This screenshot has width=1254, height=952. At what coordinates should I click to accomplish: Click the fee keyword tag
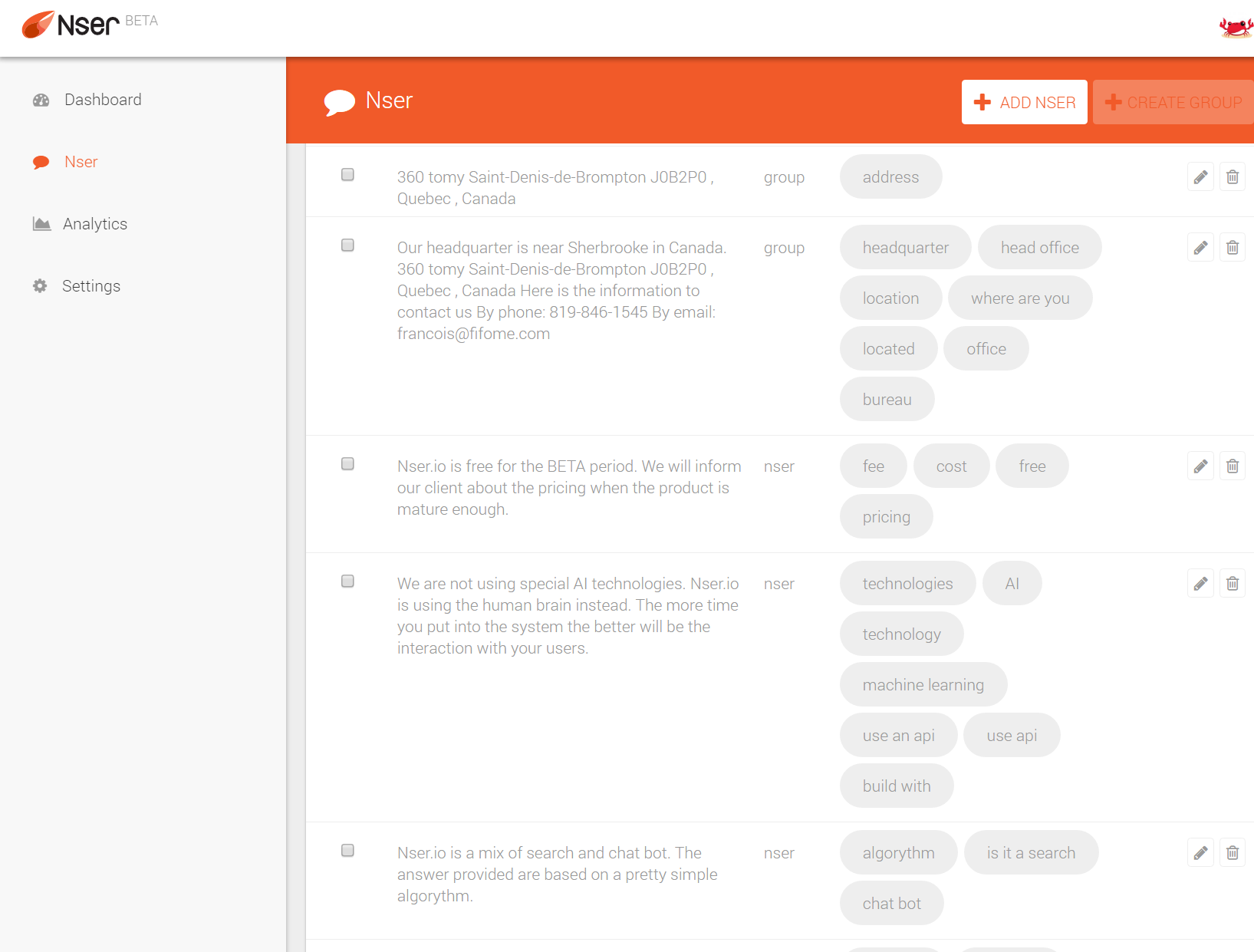tap(873, 466)
